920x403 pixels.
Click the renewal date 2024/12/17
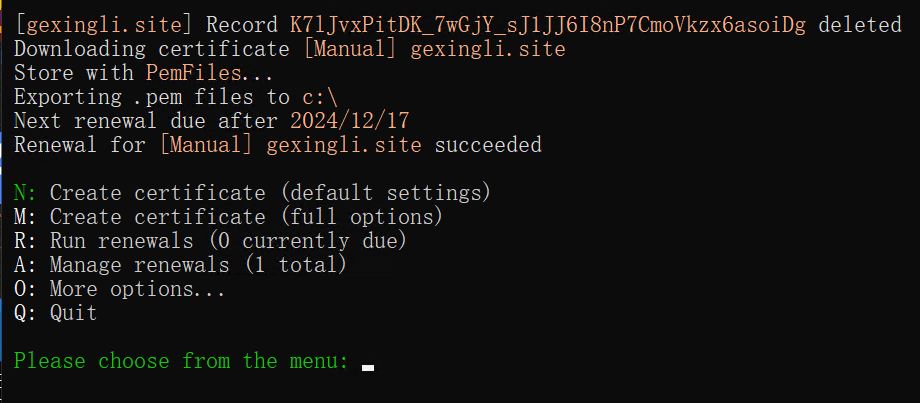click(350, 121)
